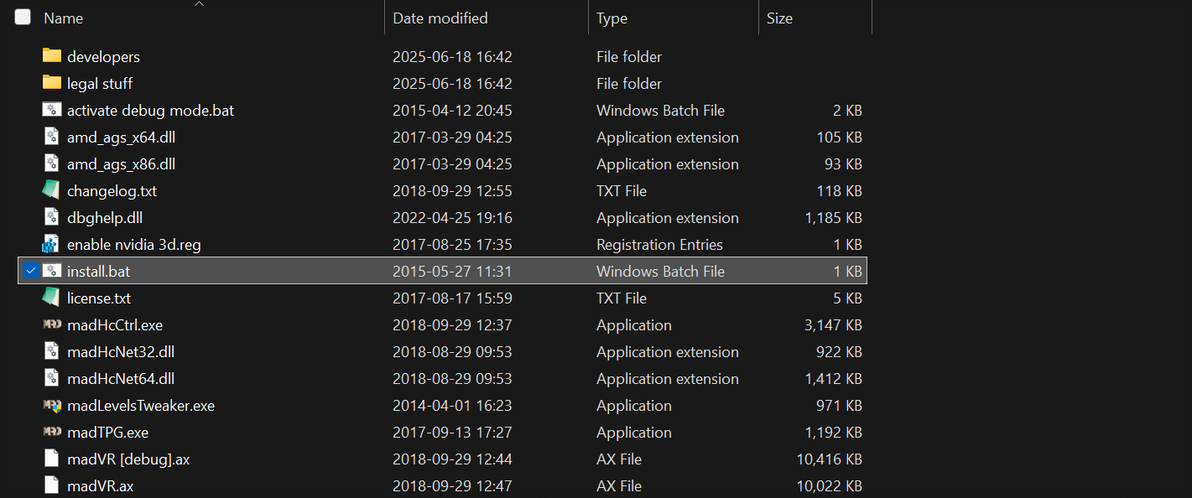Select activate debug mode.bat file name
Screen dimensions: 1192x498
coord(151,110)
